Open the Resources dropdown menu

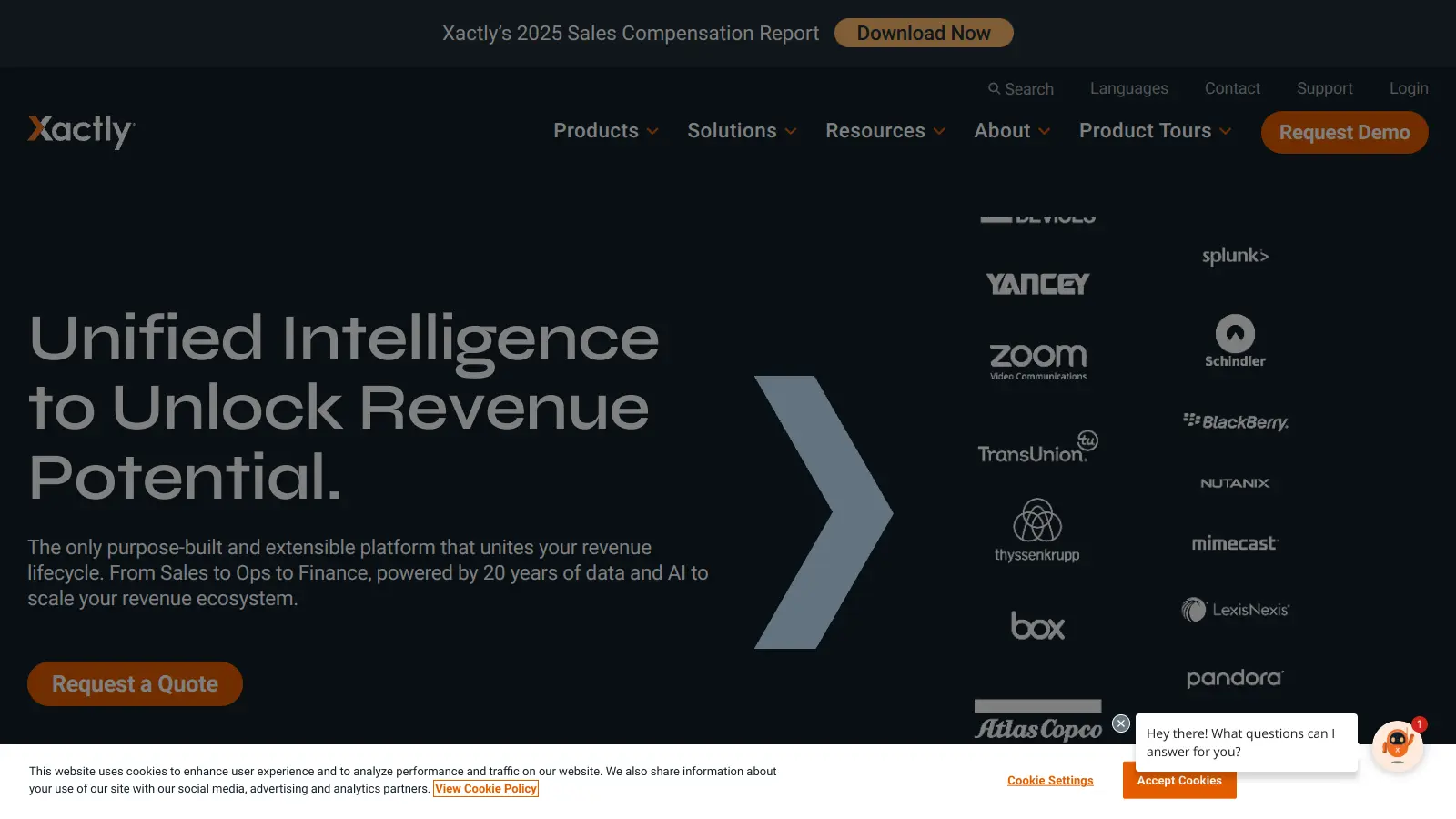tap(885, 131)
